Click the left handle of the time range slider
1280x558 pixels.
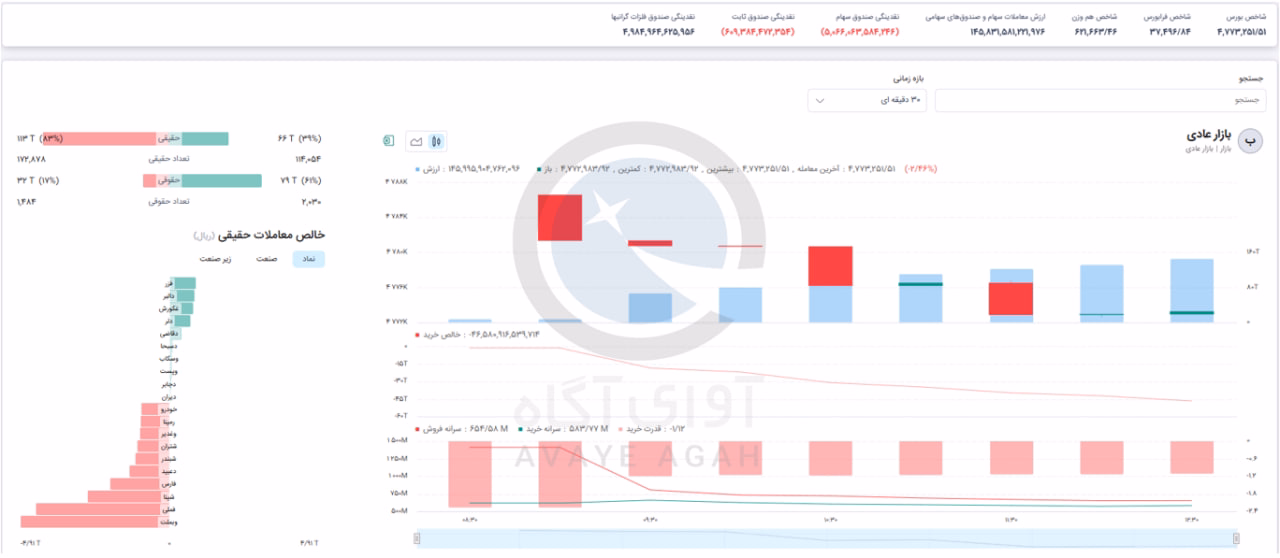[x=417, y=539]
